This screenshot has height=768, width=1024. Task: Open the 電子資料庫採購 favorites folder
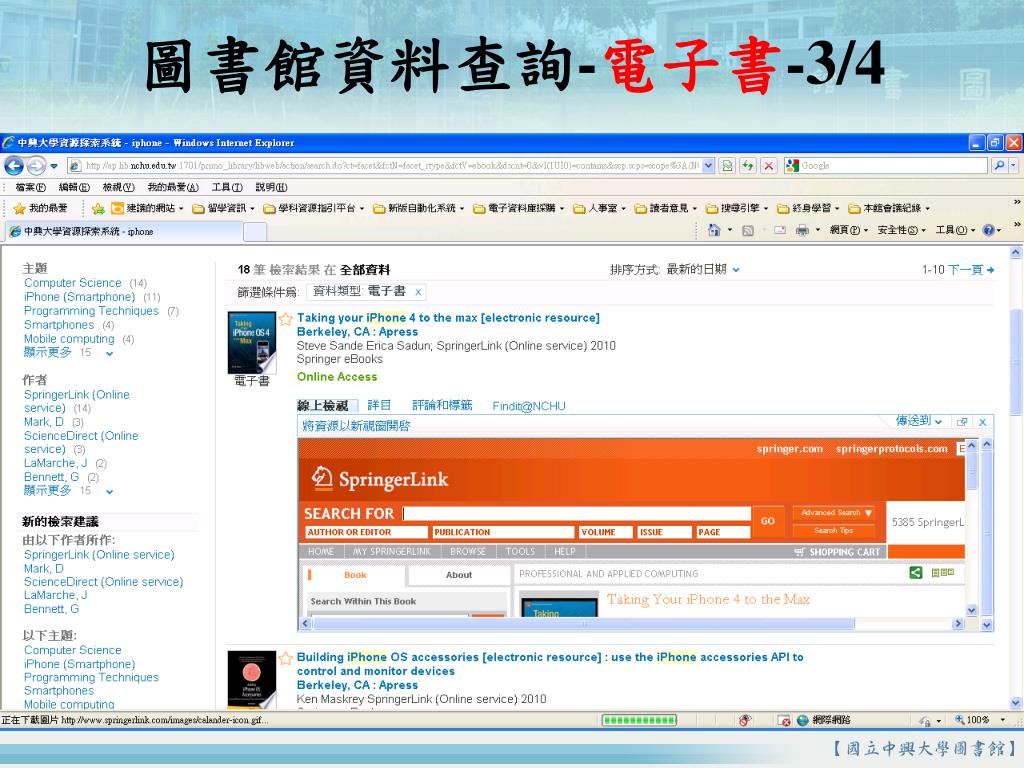519,208
